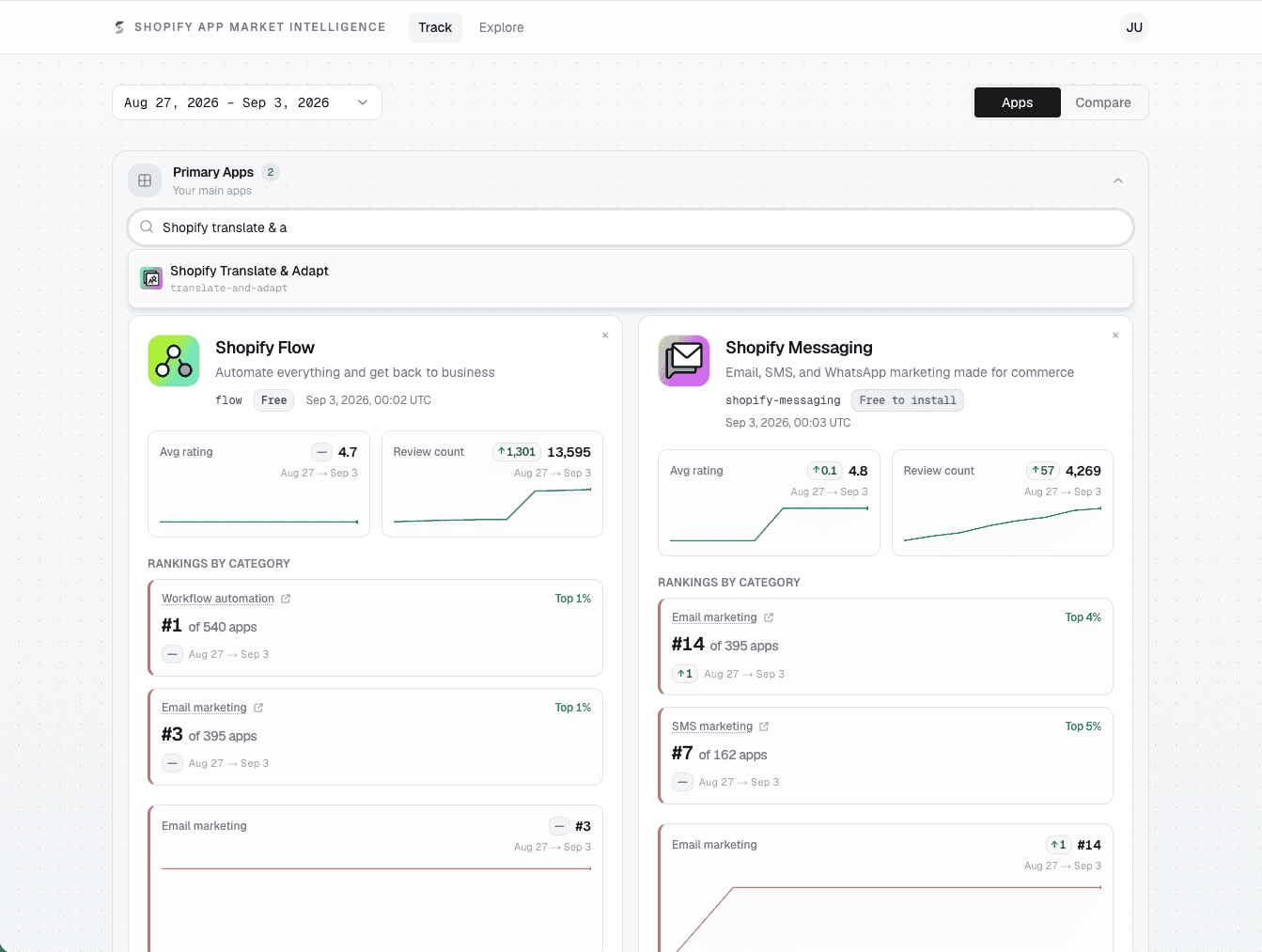Click the '#1 of 540 apps' ranking text

click(x=209, y=626)
